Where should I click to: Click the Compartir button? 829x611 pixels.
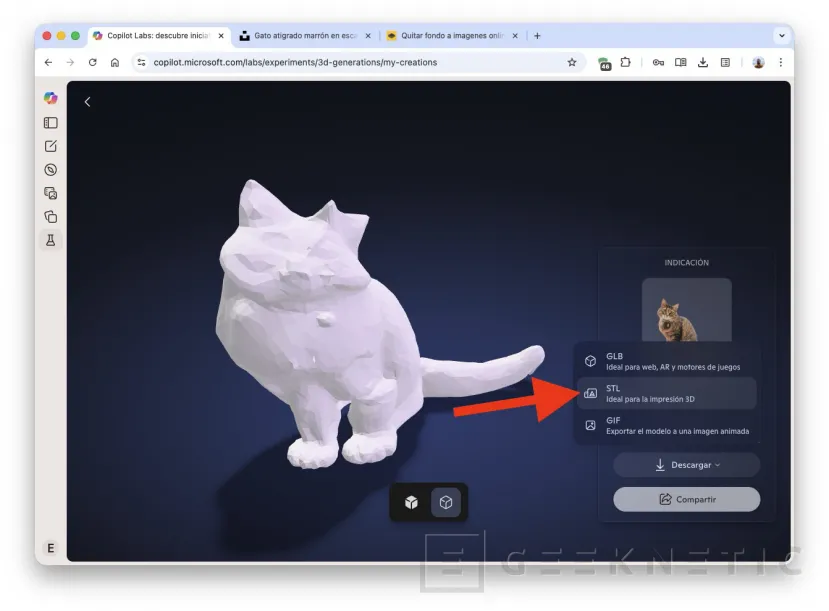pyautogui.click(x=686, y=499)
